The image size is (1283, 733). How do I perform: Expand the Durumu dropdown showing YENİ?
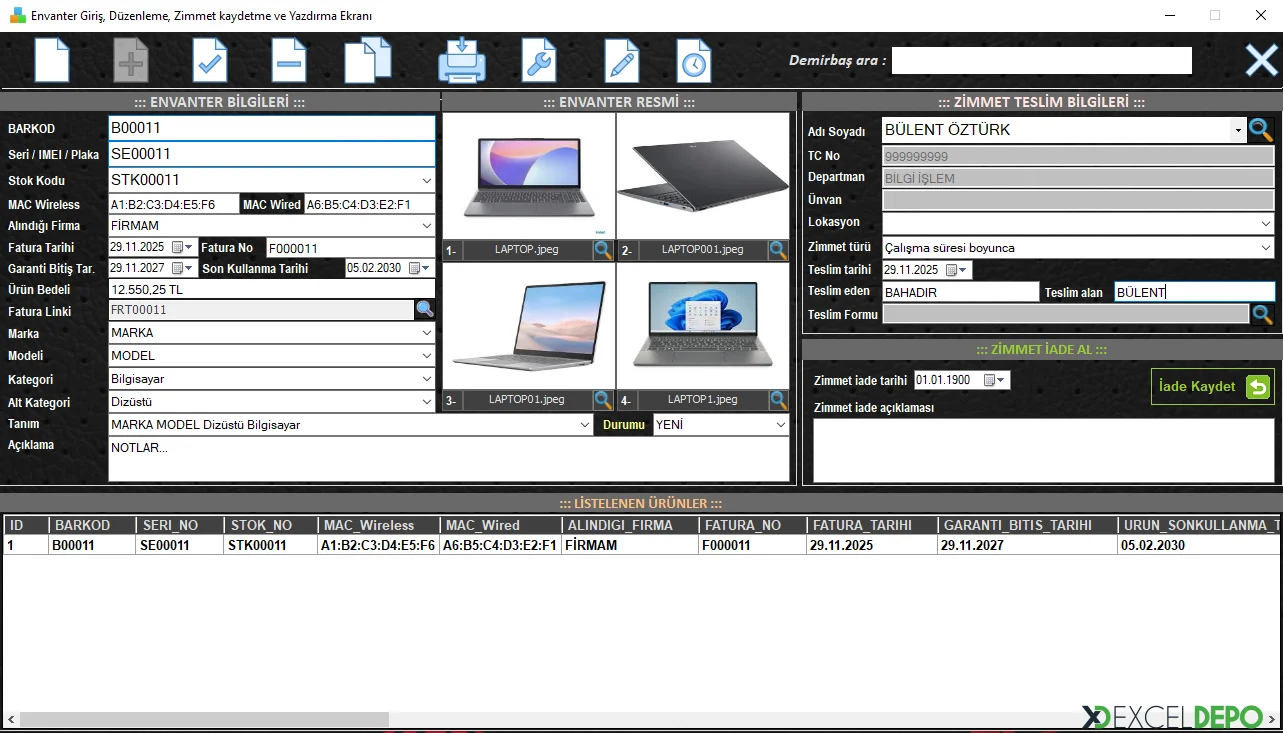click(x=781, y=425)
